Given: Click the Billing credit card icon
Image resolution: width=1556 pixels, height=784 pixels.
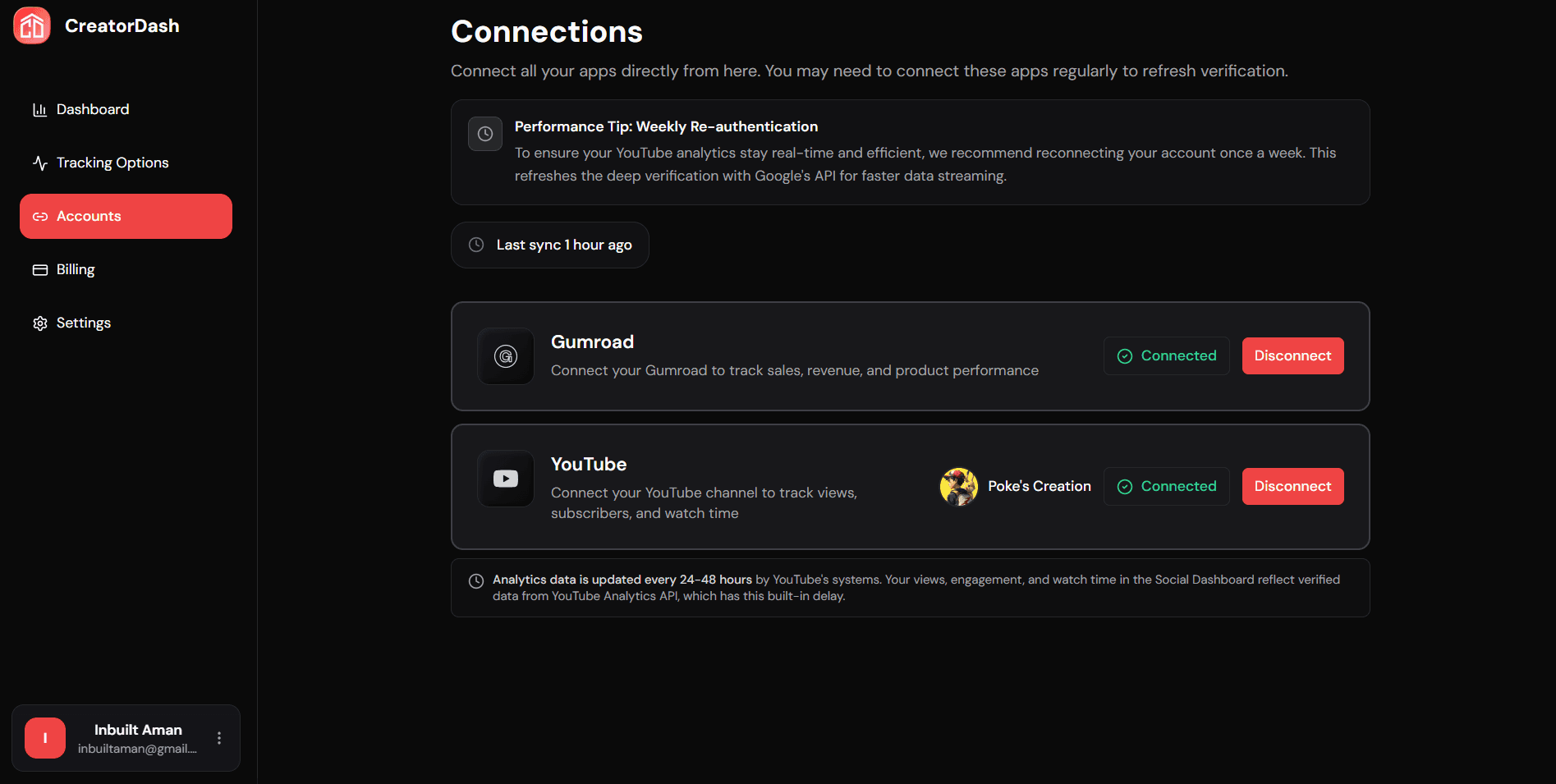Looking at the screenshot, I should (x=39, y=270).
